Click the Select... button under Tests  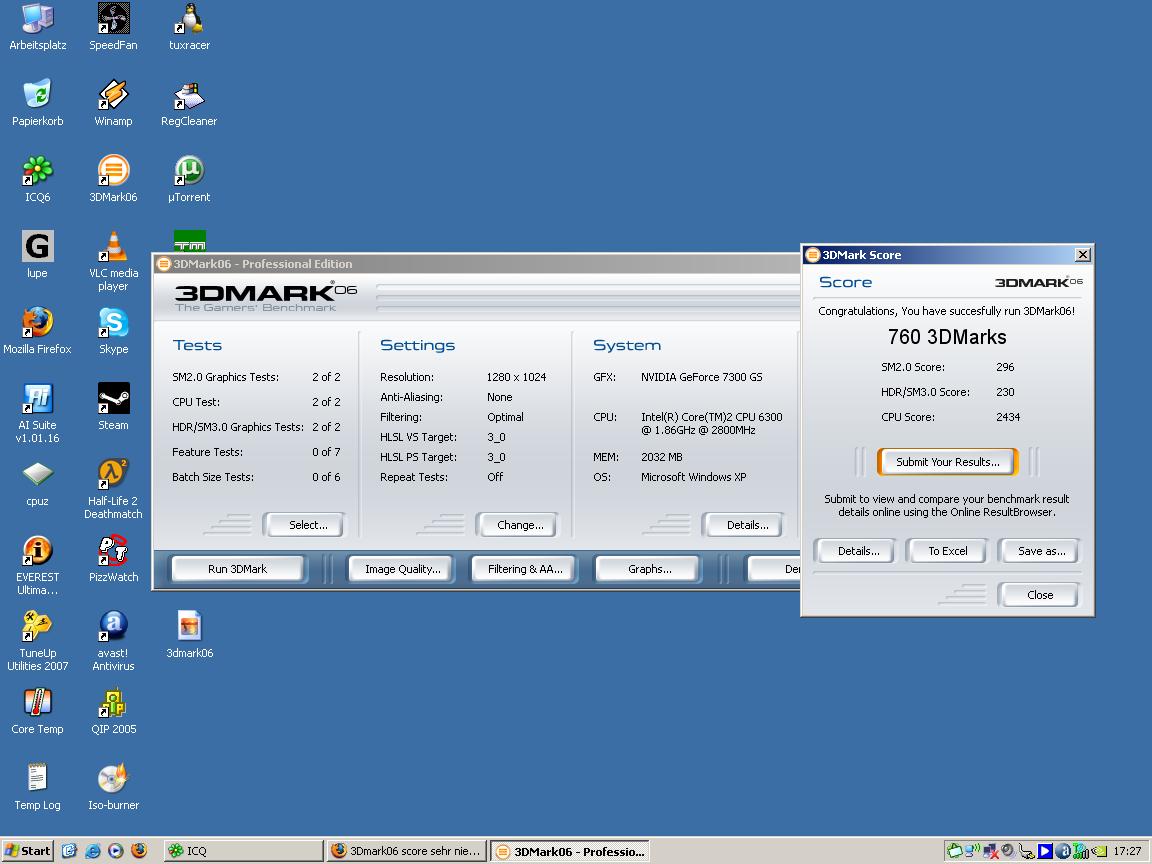coord(304,525)
